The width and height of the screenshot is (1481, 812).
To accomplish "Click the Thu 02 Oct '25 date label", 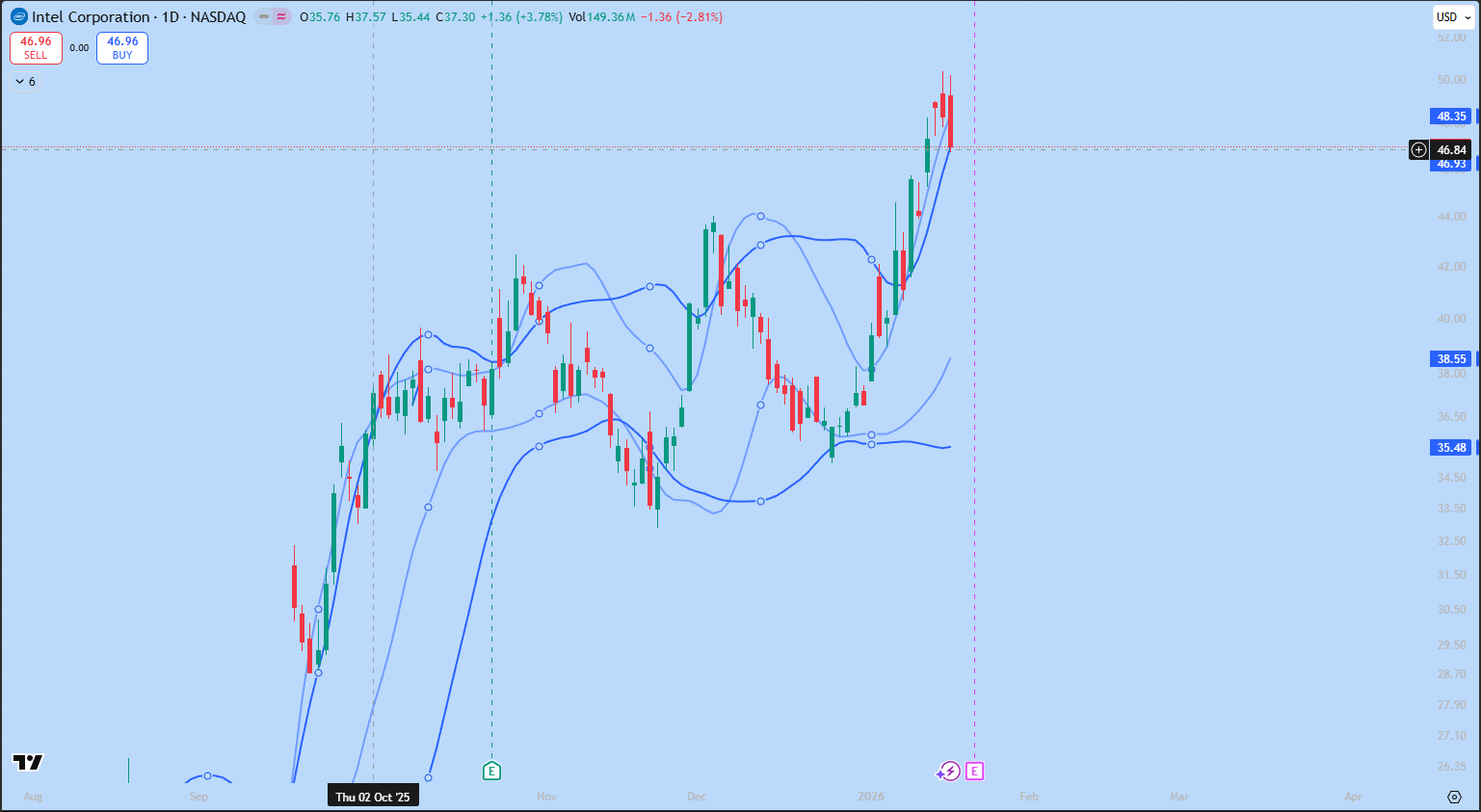I will point(373,797).
